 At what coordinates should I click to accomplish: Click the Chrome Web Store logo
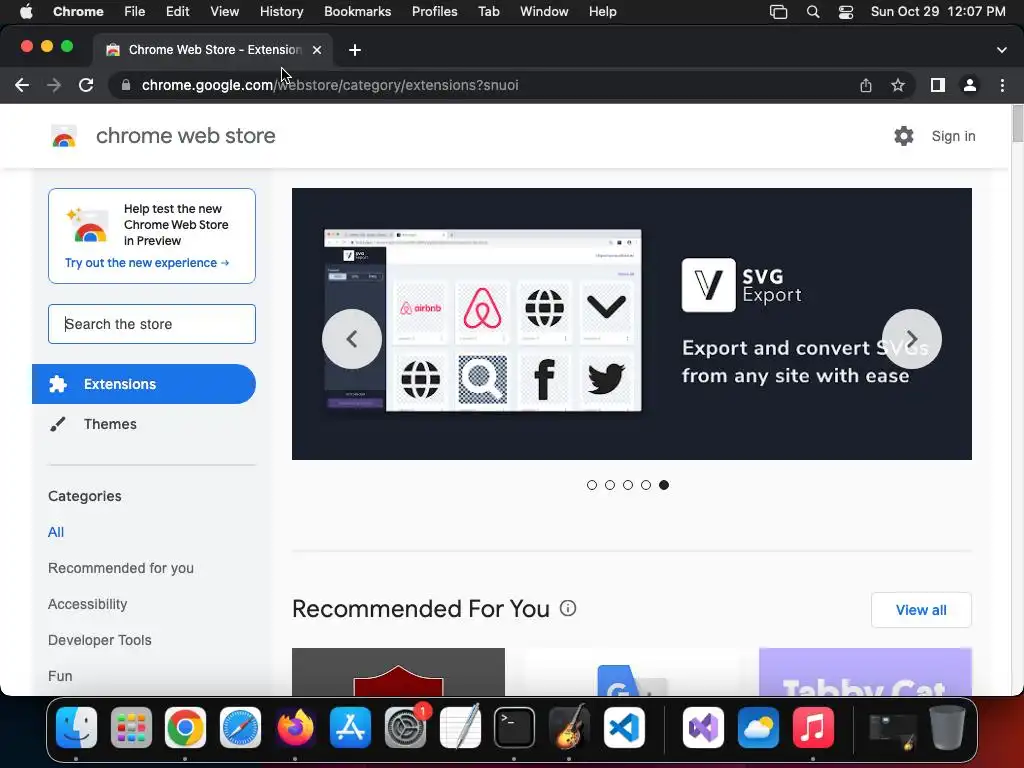(64, 136)
